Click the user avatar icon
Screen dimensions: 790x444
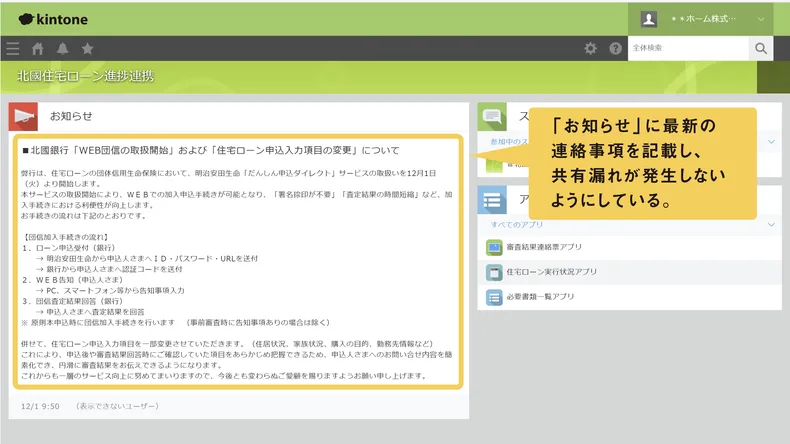(649, 19)
